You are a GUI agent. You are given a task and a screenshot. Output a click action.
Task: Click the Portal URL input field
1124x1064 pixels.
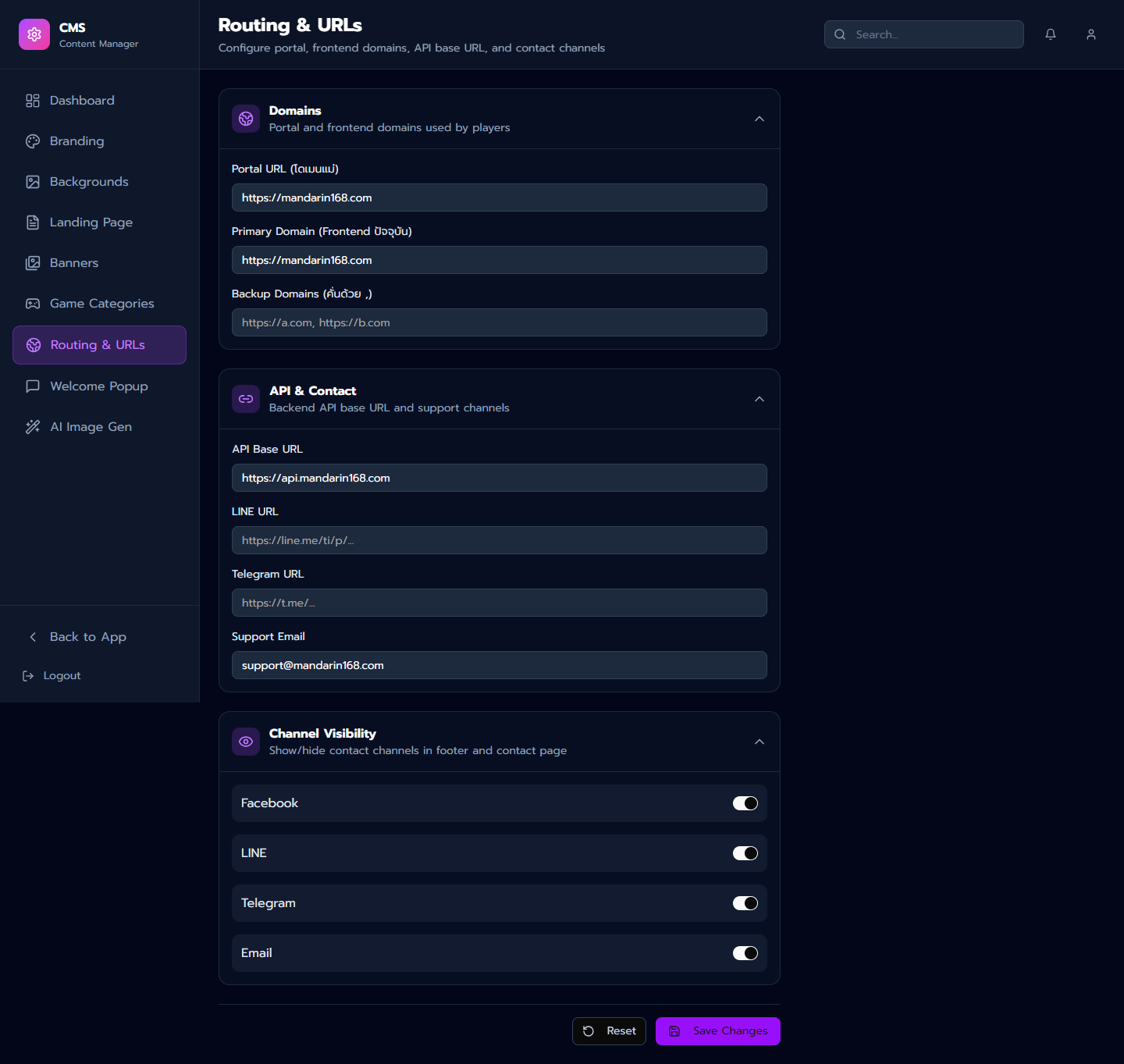pyautogui.click(x=500, y=197)
